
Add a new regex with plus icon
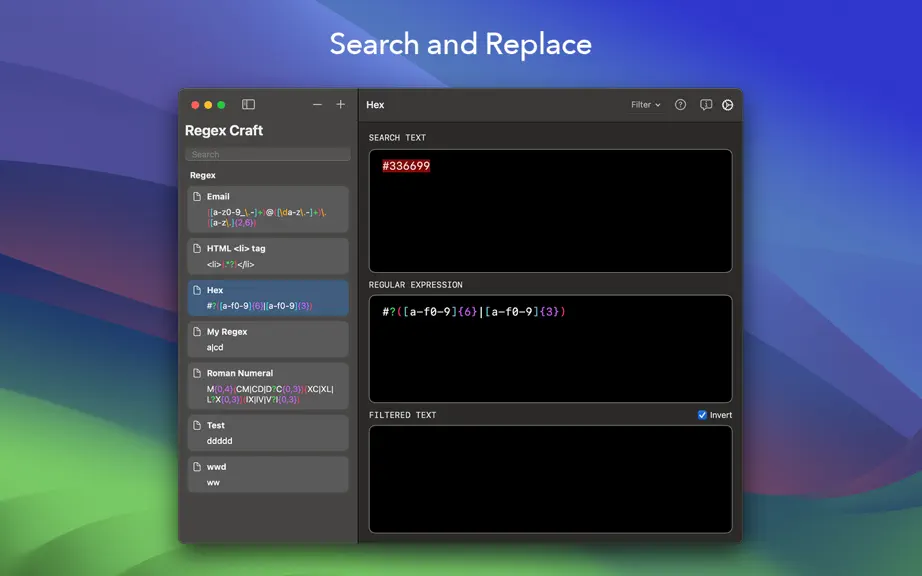340,104
